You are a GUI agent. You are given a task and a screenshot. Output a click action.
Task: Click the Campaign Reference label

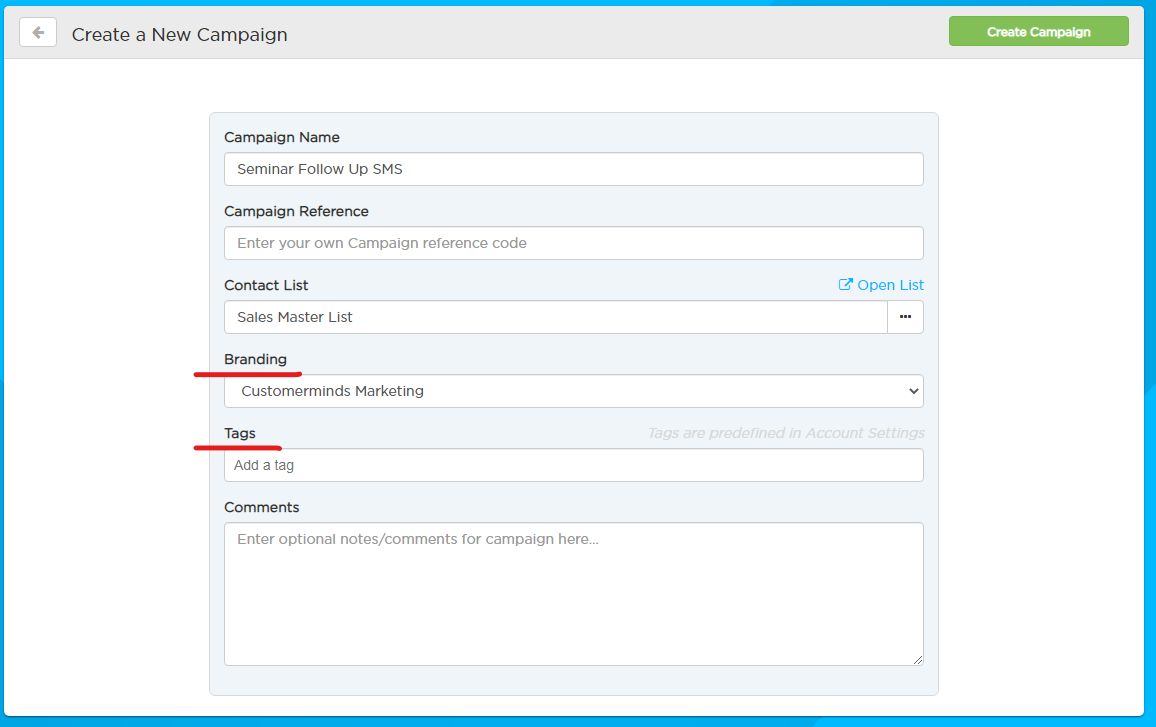click(x=296, y=212)
